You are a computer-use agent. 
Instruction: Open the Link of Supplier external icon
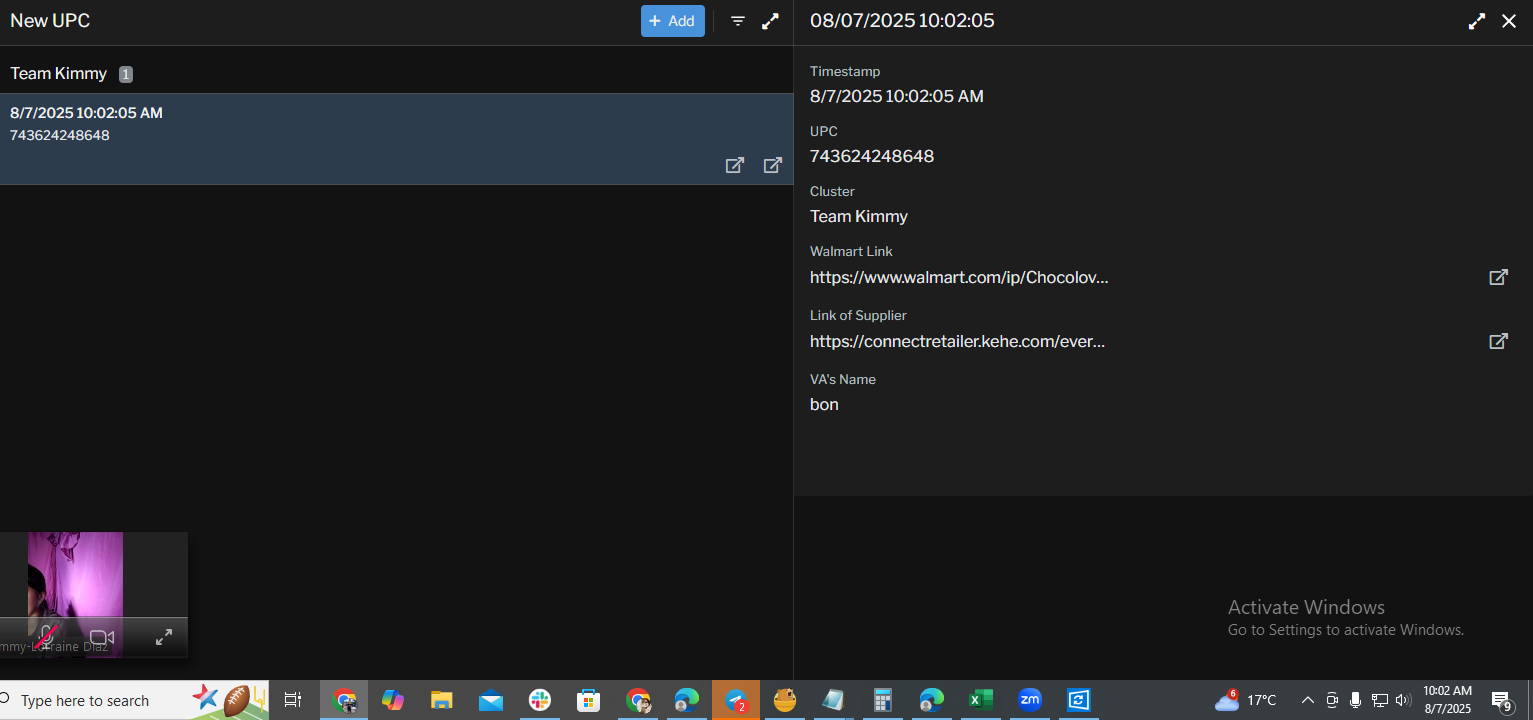tap(1498, 341)
